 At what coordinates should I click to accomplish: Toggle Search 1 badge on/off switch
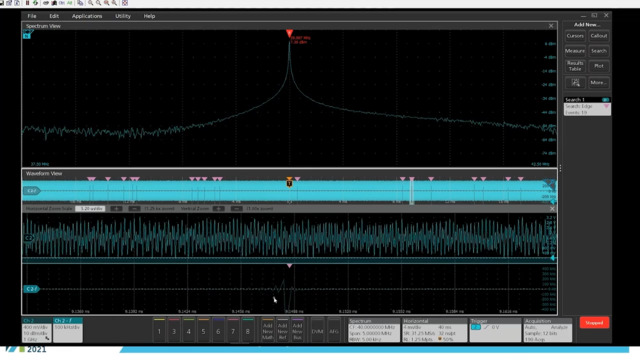point(605,100)
